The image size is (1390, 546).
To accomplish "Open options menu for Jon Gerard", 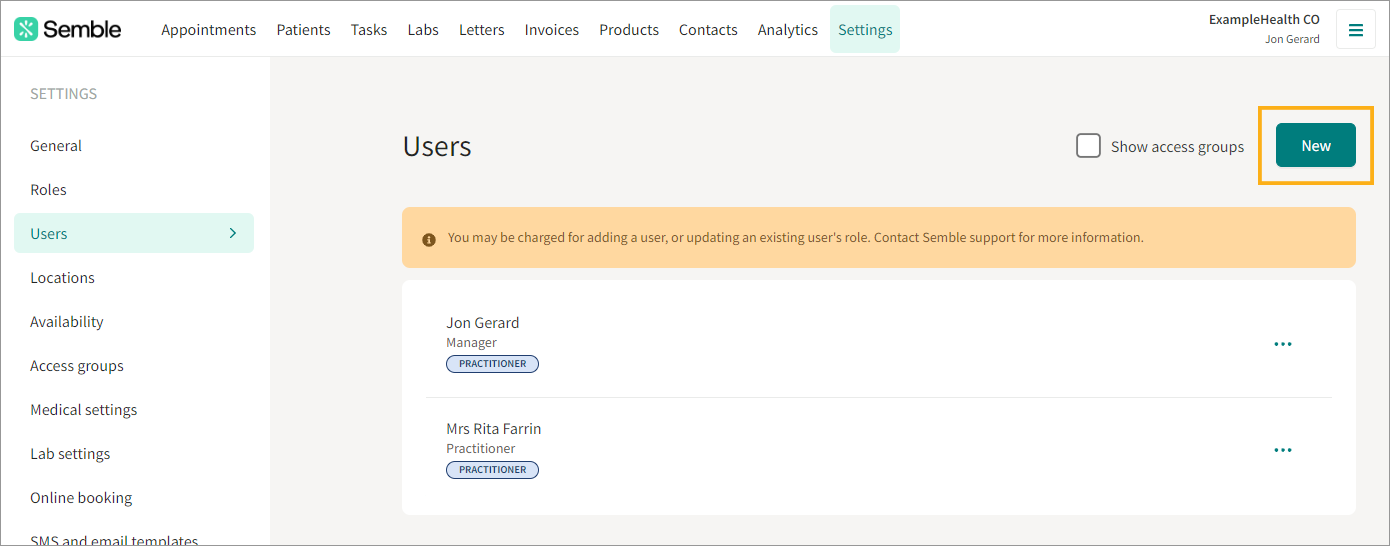I will coord(1283,344).
